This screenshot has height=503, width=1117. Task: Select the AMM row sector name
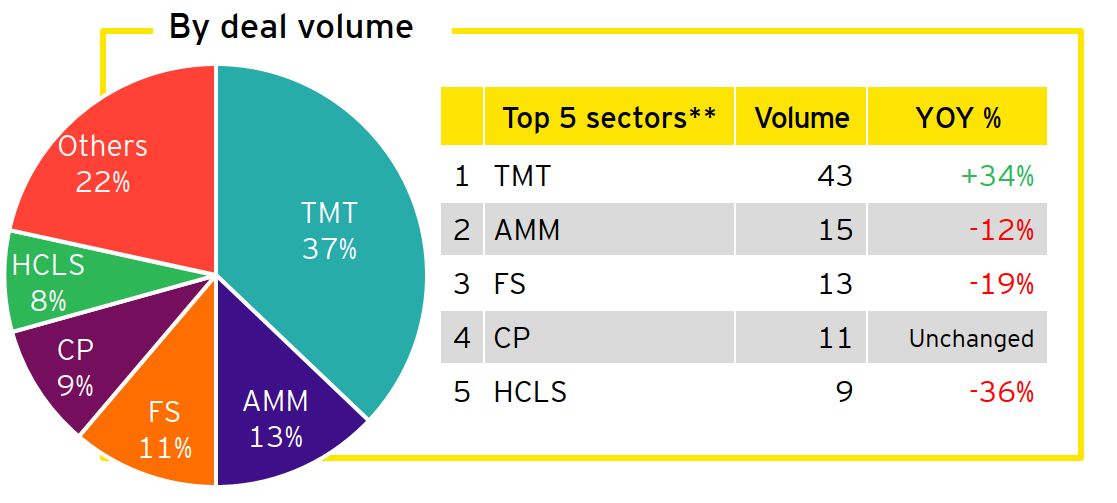pyautogui.click(x=527, y=230)
